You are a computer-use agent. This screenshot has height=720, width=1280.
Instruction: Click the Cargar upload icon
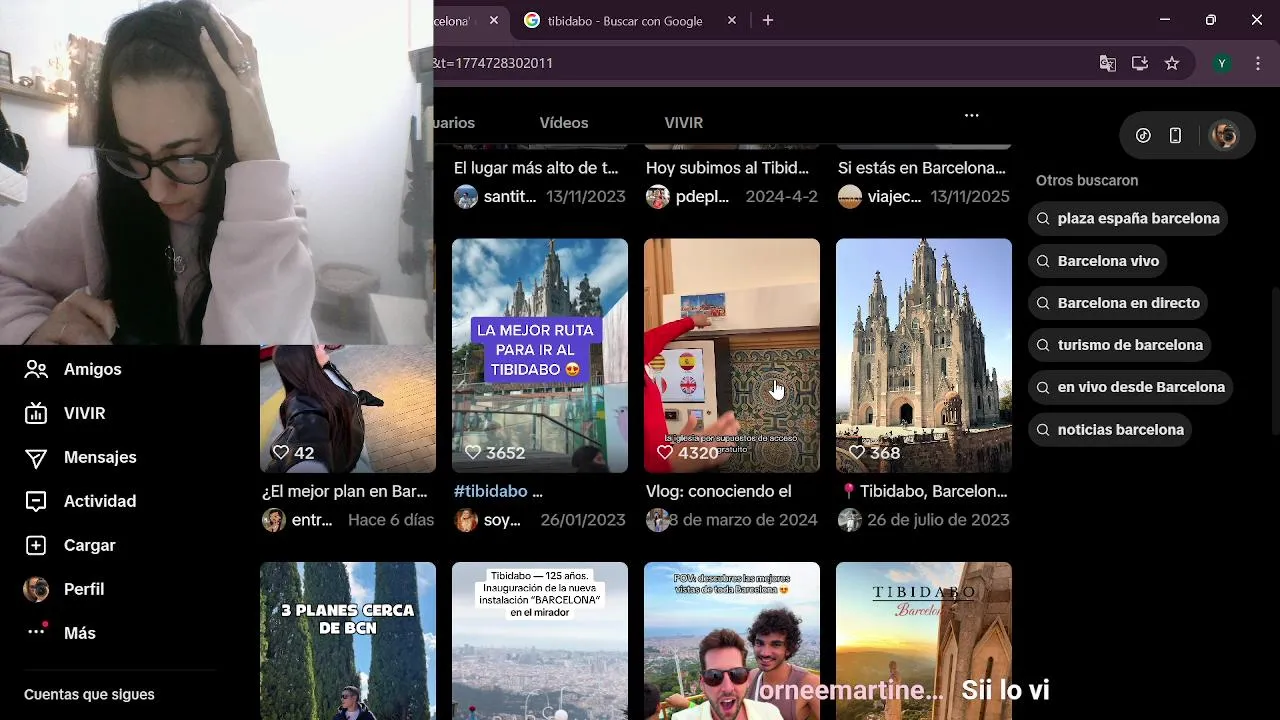click(x=36, y=545)
